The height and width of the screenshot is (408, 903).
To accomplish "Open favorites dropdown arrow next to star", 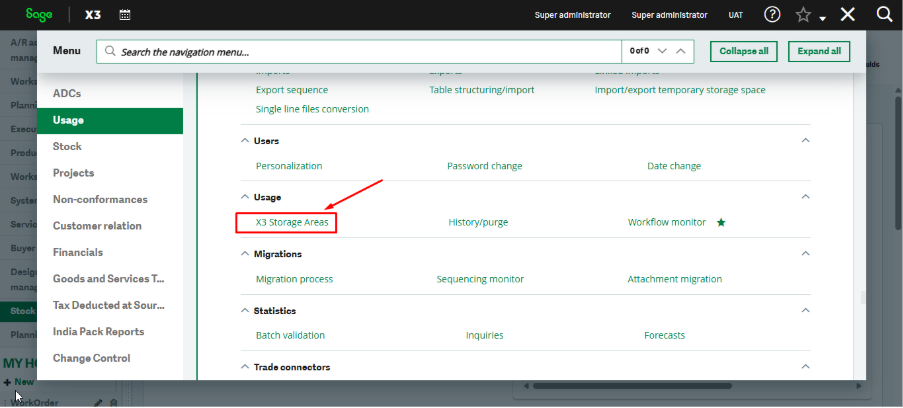I will tap(822, 18).
